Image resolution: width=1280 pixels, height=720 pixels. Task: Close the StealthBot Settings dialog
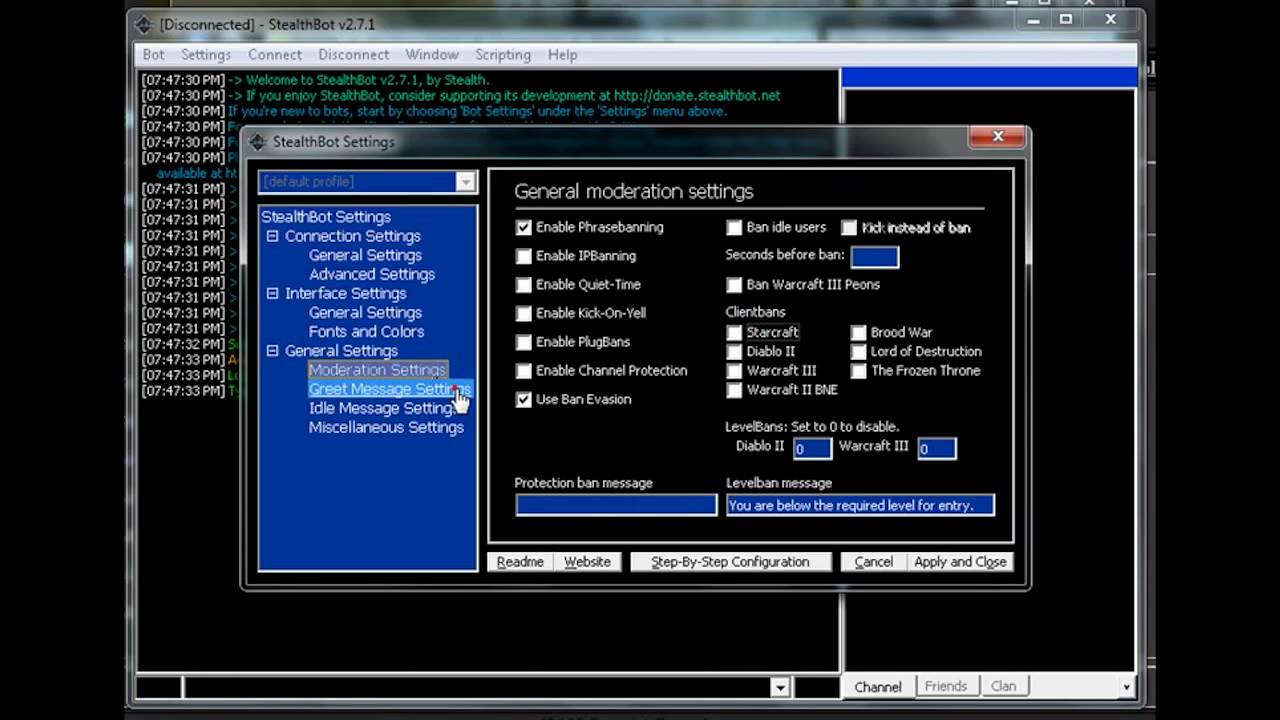(x=997, y=137)
